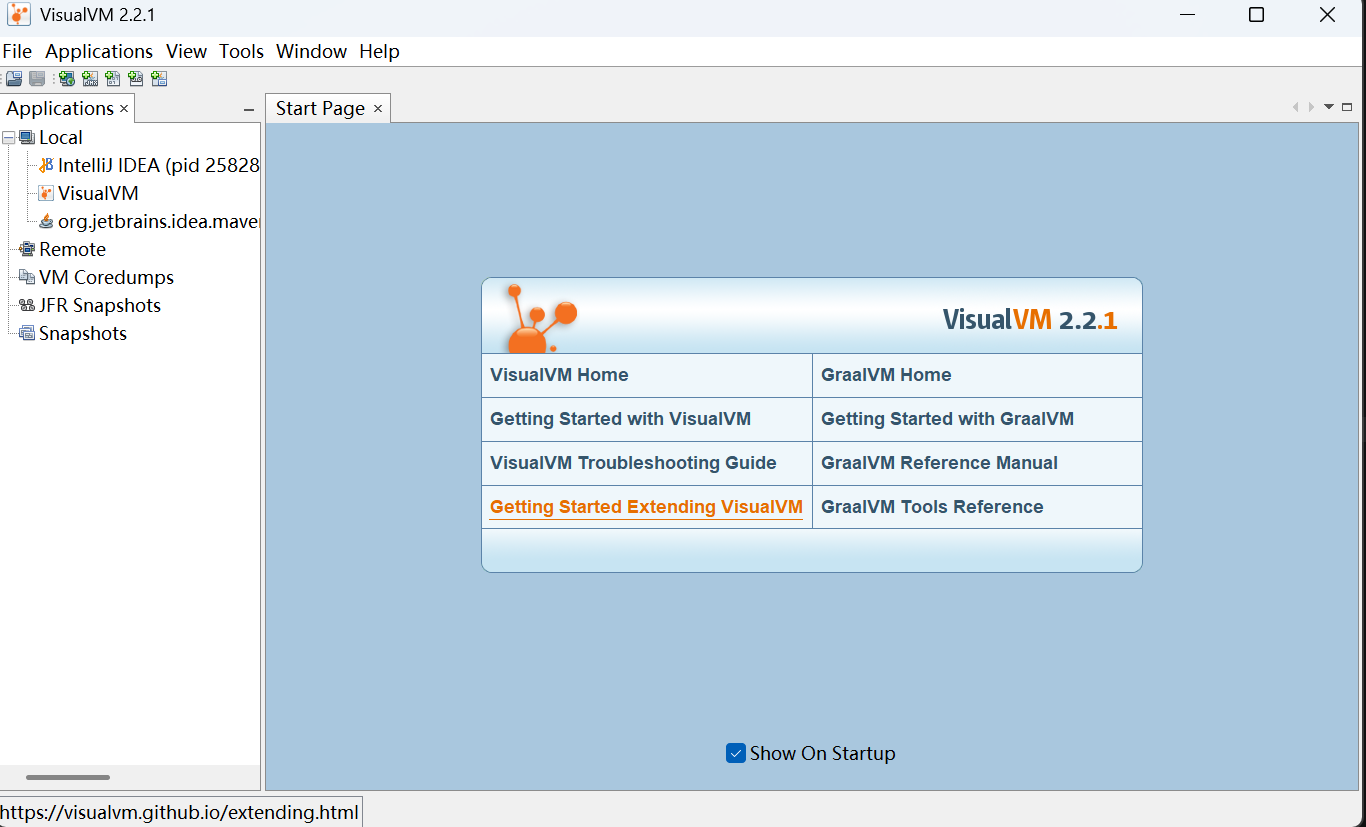Add a JMX Connection via toolbar icon
The height and width of the screenshot is (827, 1366).
tap(90, 79)
